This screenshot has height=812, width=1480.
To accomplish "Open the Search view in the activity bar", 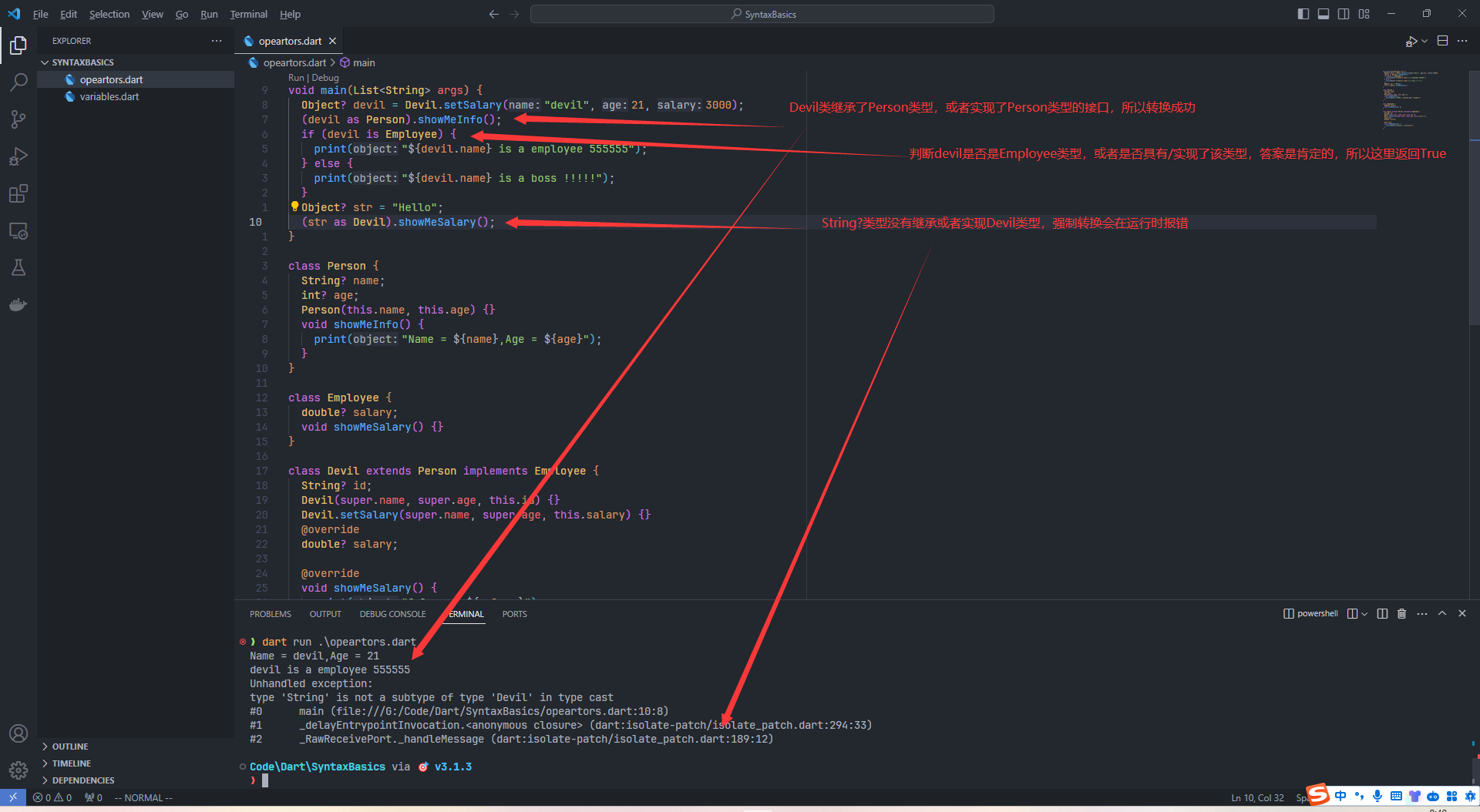I will [18, 82].
